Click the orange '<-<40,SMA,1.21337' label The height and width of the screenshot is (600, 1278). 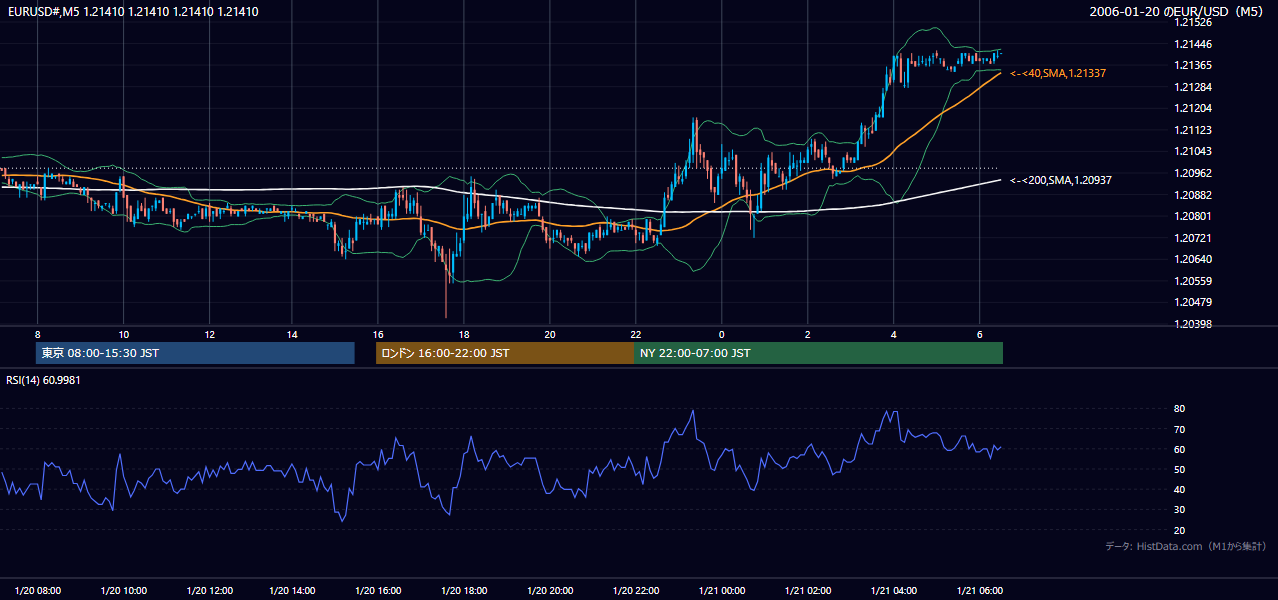tap(1058, 74)
